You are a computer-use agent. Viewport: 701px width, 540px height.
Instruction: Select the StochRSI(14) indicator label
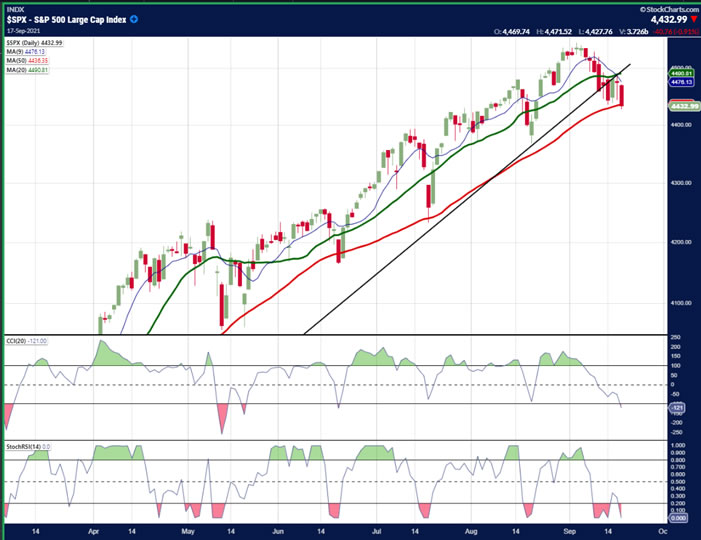(28, 447)
